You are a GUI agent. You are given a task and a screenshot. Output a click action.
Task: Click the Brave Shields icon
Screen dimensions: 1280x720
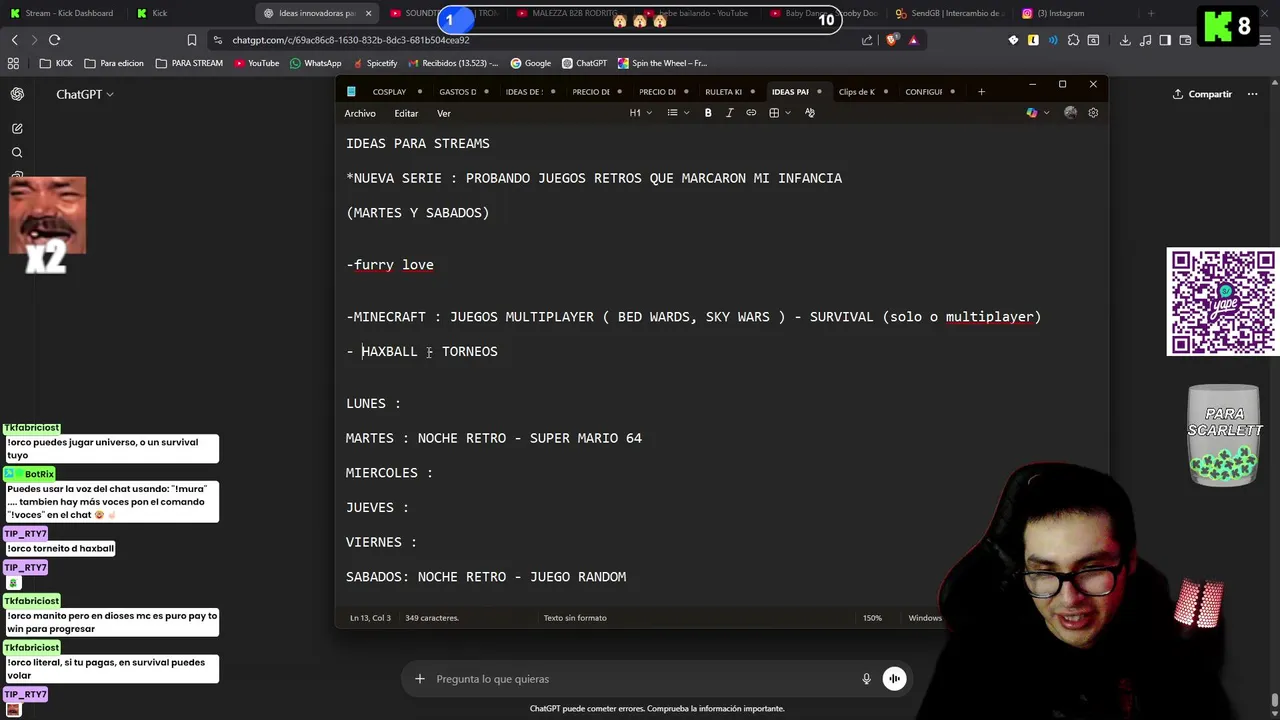[x=893, y=40]
